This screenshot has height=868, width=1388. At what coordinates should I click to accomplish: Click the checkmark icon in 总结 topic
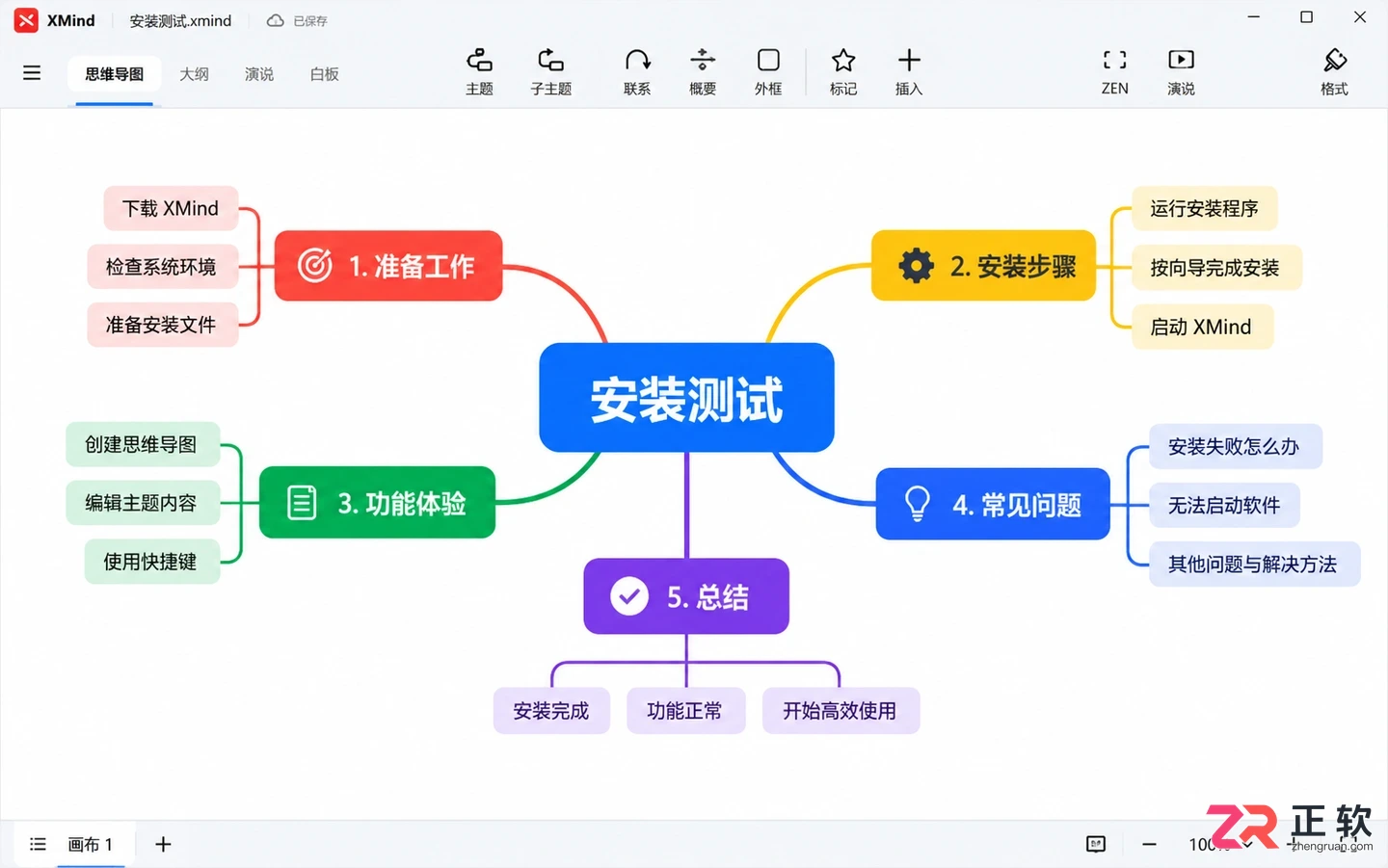coord(629,596)
